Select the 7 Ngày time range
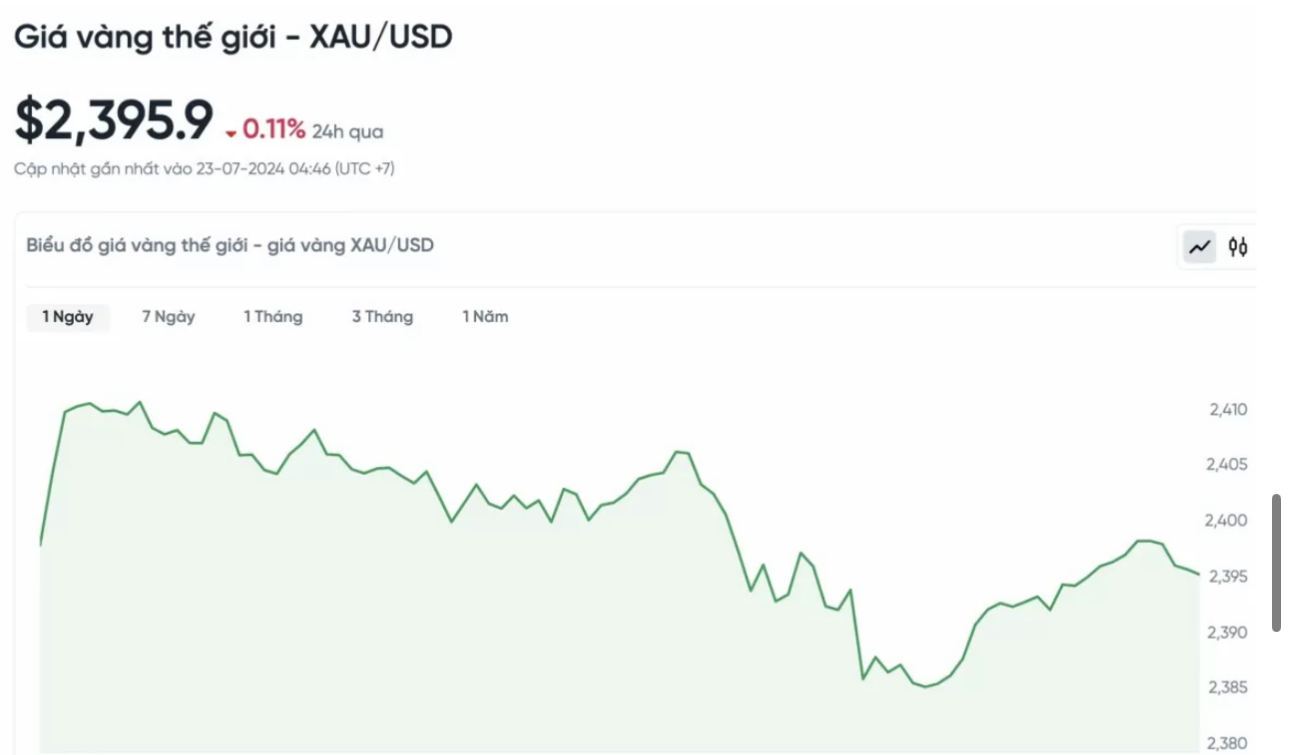The width and height of the screenshot is (1290, 755). pos(168,317)
